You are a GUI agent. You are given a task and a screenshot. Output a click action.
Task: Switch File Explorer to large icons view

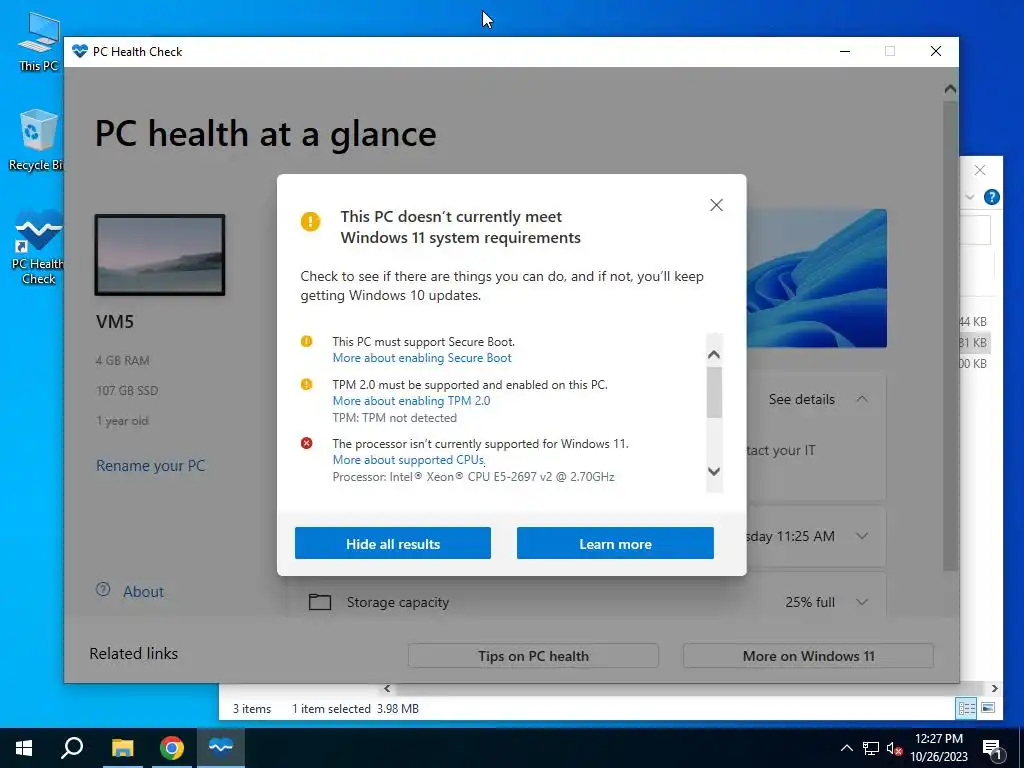tap(988, 708)
